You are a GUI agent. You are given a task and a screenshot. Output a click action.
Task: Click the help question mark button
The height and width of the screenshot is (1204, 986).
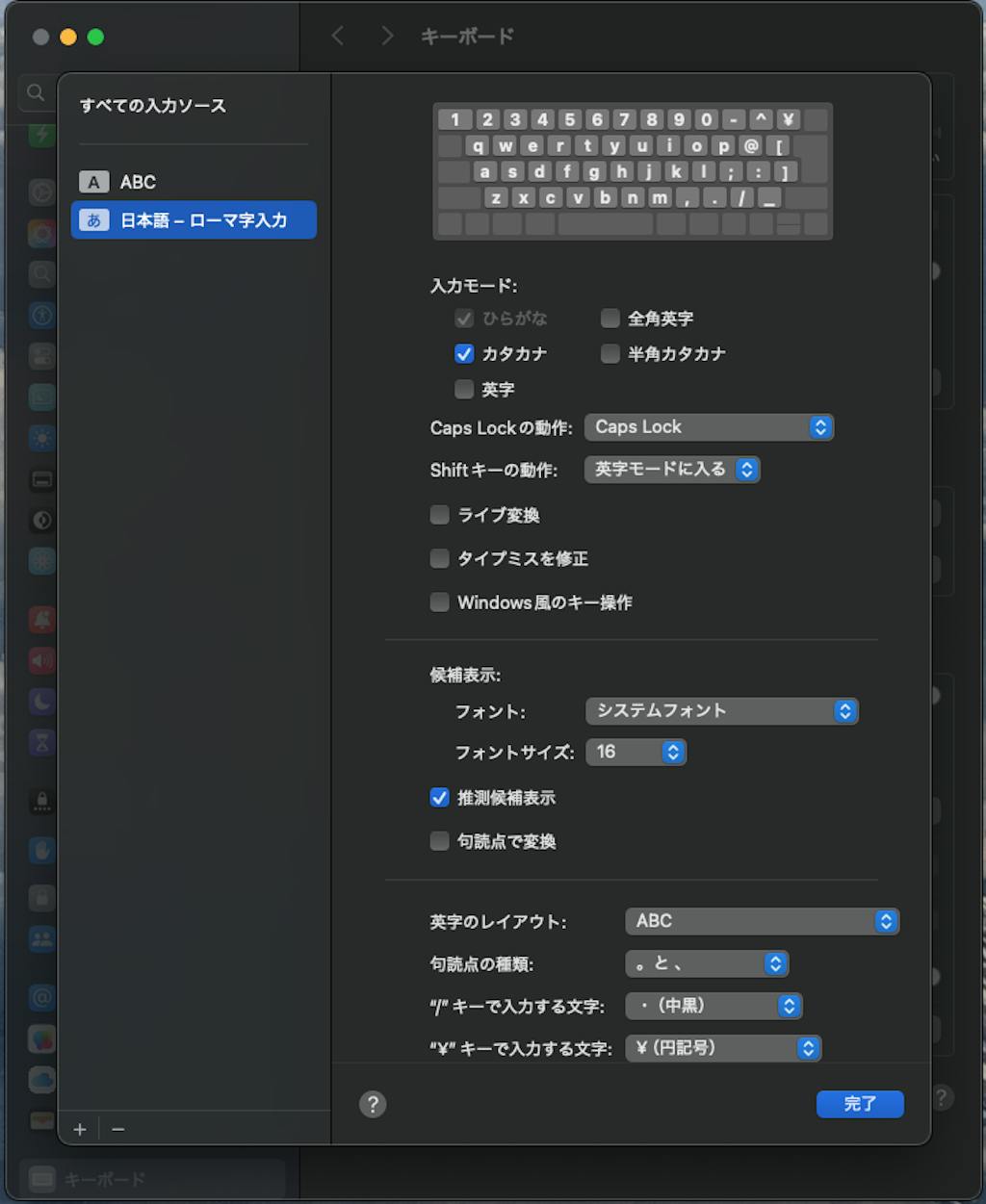(x=373, y=1104)
